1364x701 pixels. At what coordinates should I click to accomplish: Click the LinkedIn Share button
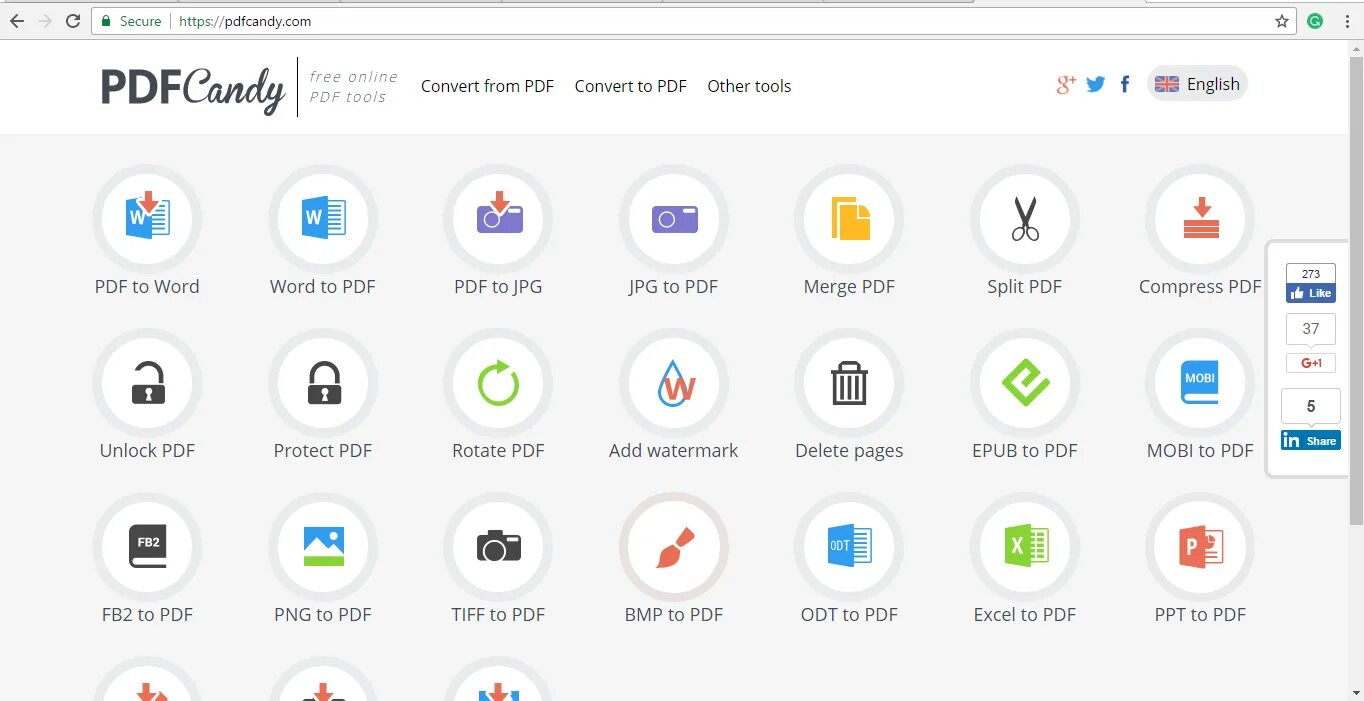pos(1311,441)
